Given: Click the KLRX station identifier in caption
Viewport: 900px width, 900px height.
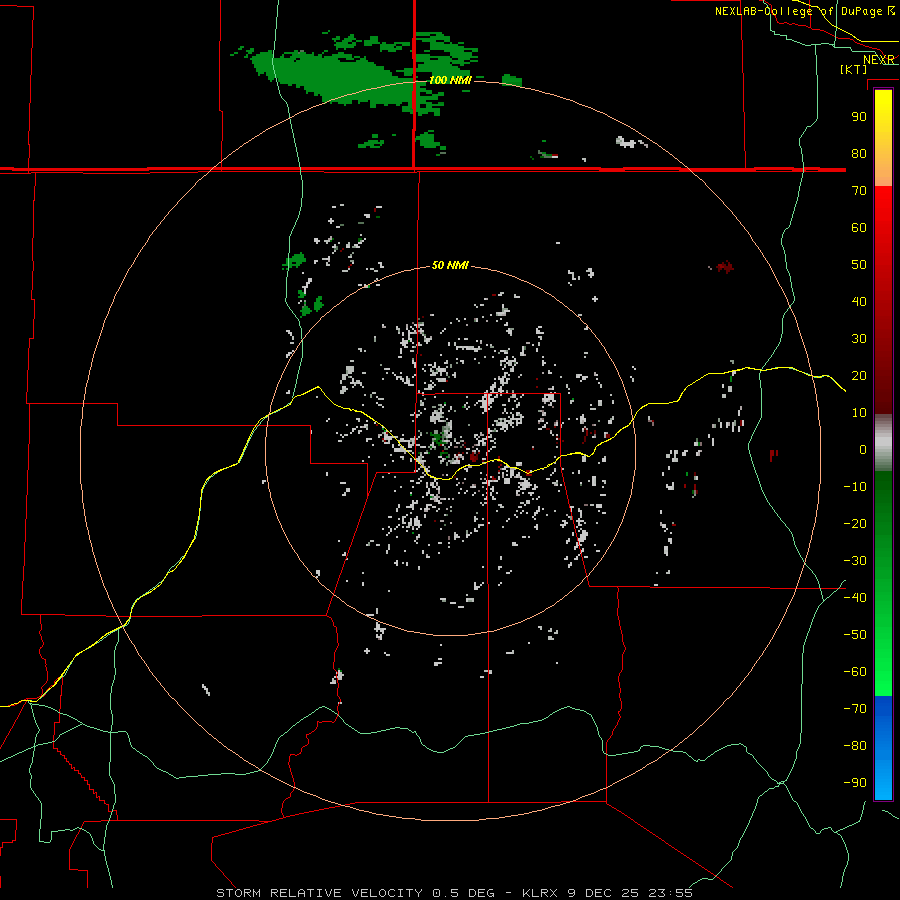Looking at the screenshot, I should [540, 893].
